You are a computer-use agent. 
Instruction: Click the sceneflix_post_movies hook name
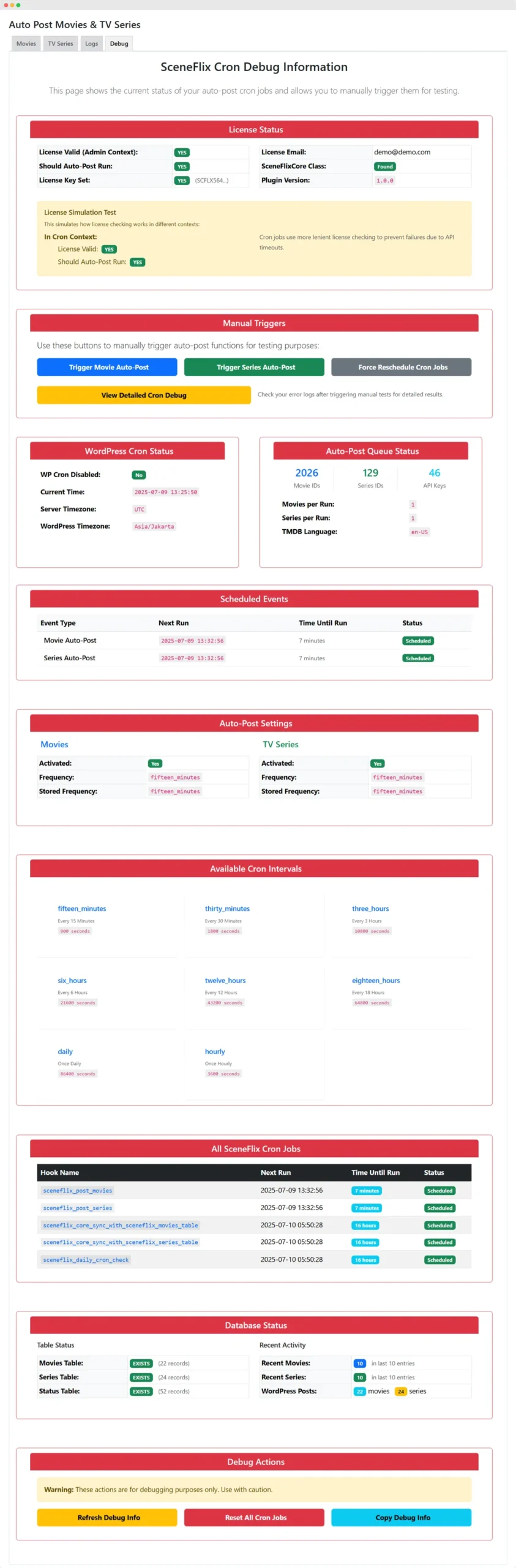pos(77,1191)
